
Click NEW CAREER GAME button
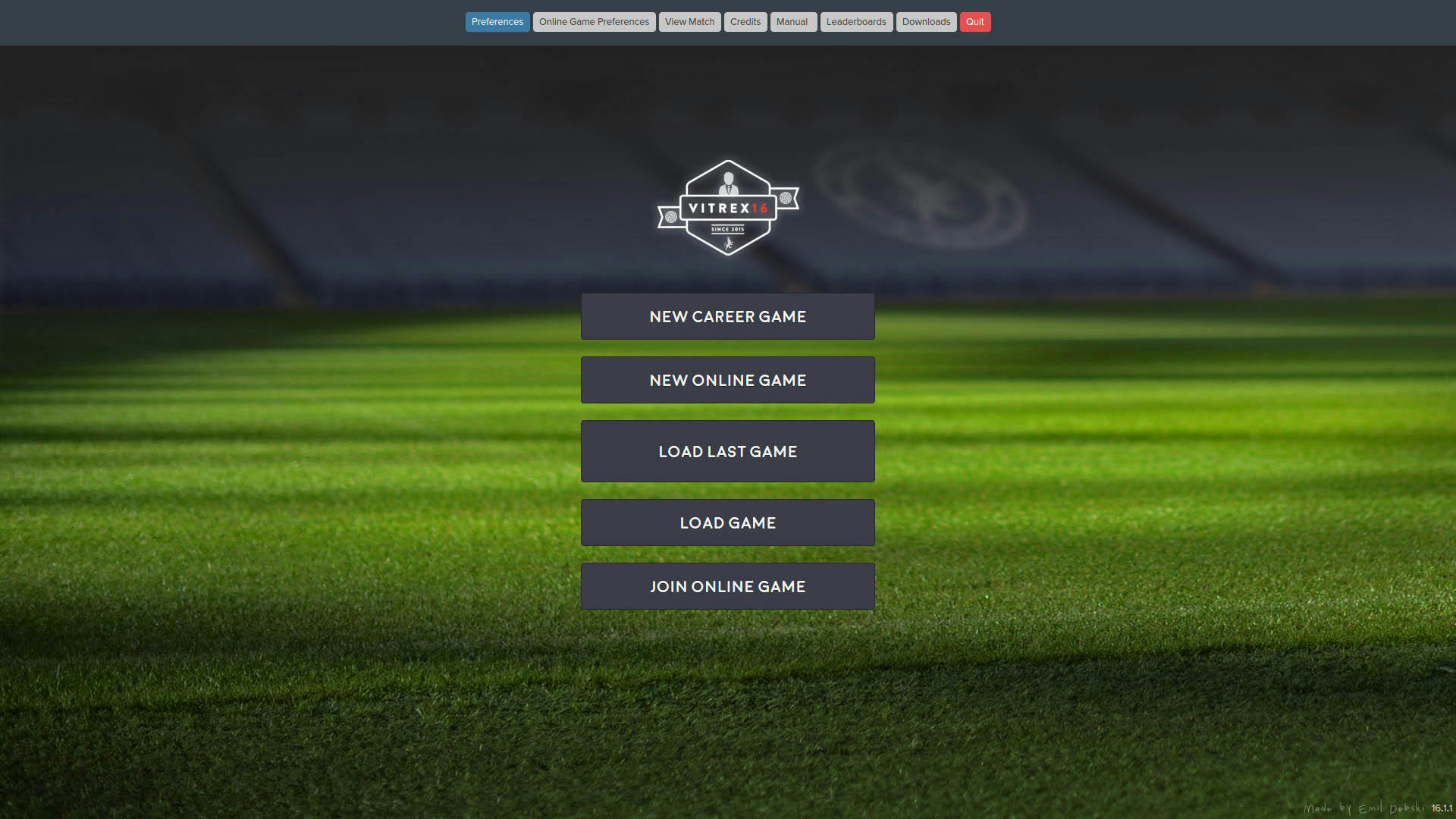[728, 316]
